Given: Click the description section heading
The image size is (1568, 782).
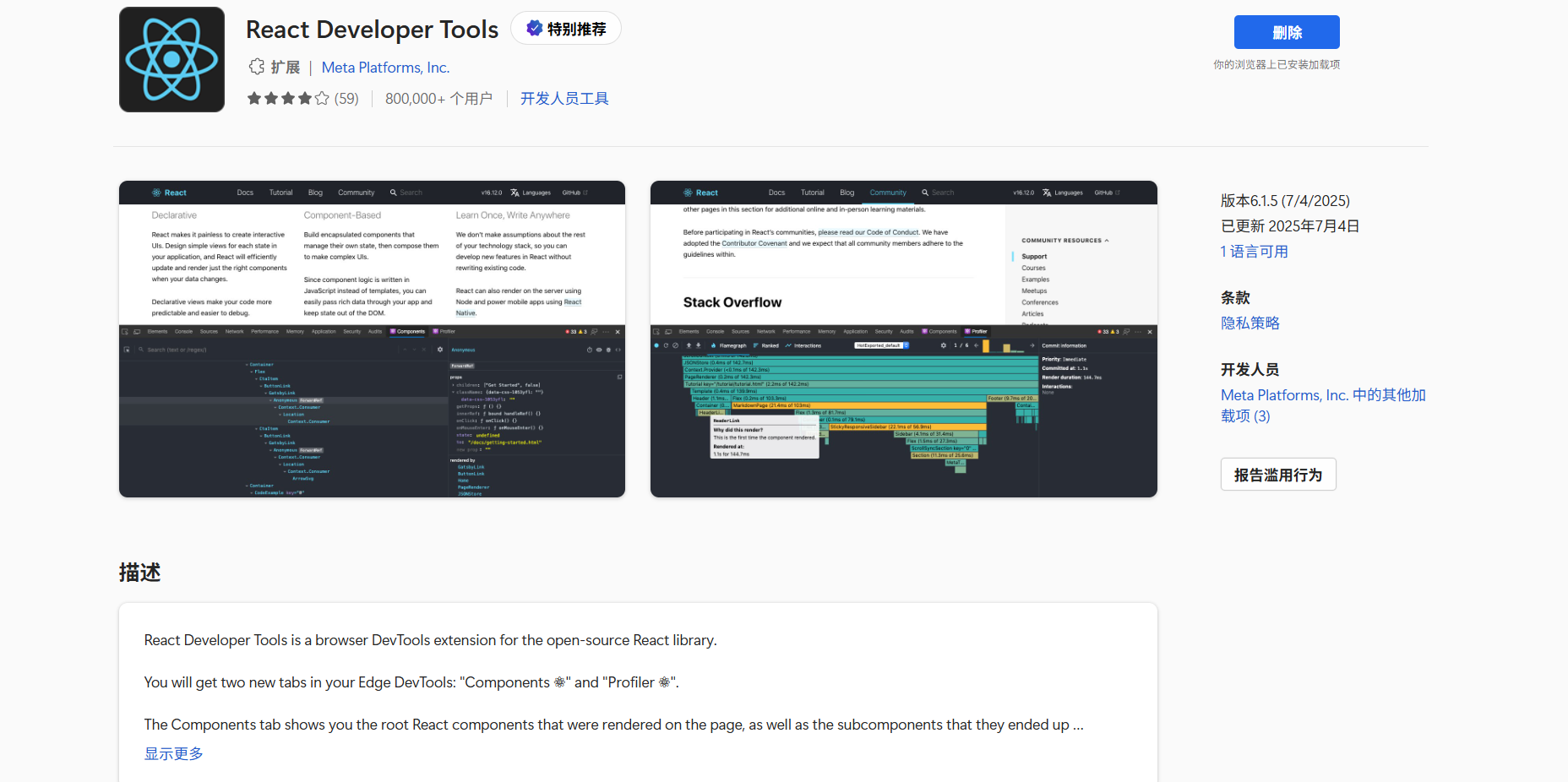Looking at the screenshot, I should (x=140, y=573).
